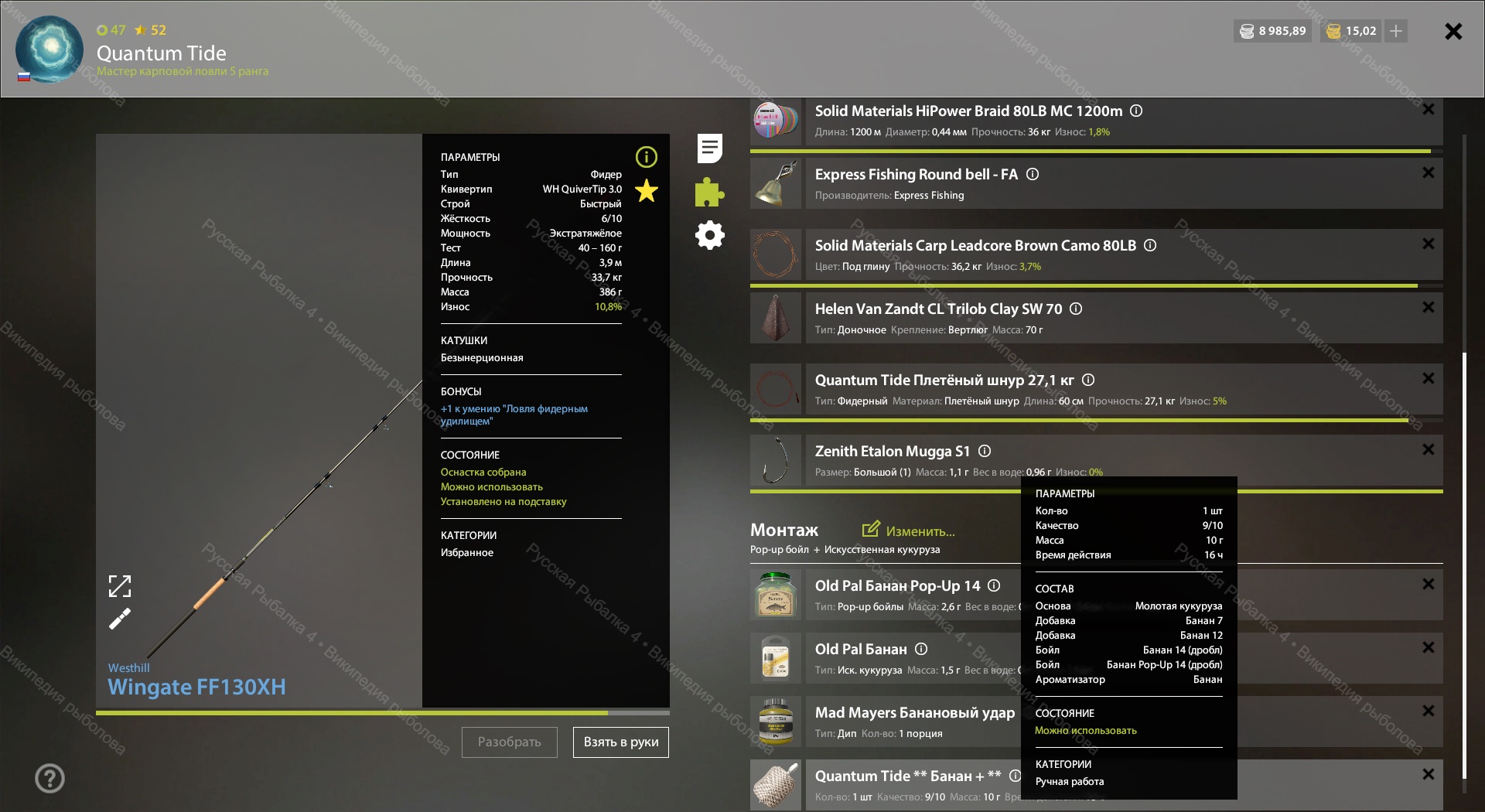Click the Монтаж section heading
The image size is (1485, 812).
pyautogui.click(x=784, y=531)
